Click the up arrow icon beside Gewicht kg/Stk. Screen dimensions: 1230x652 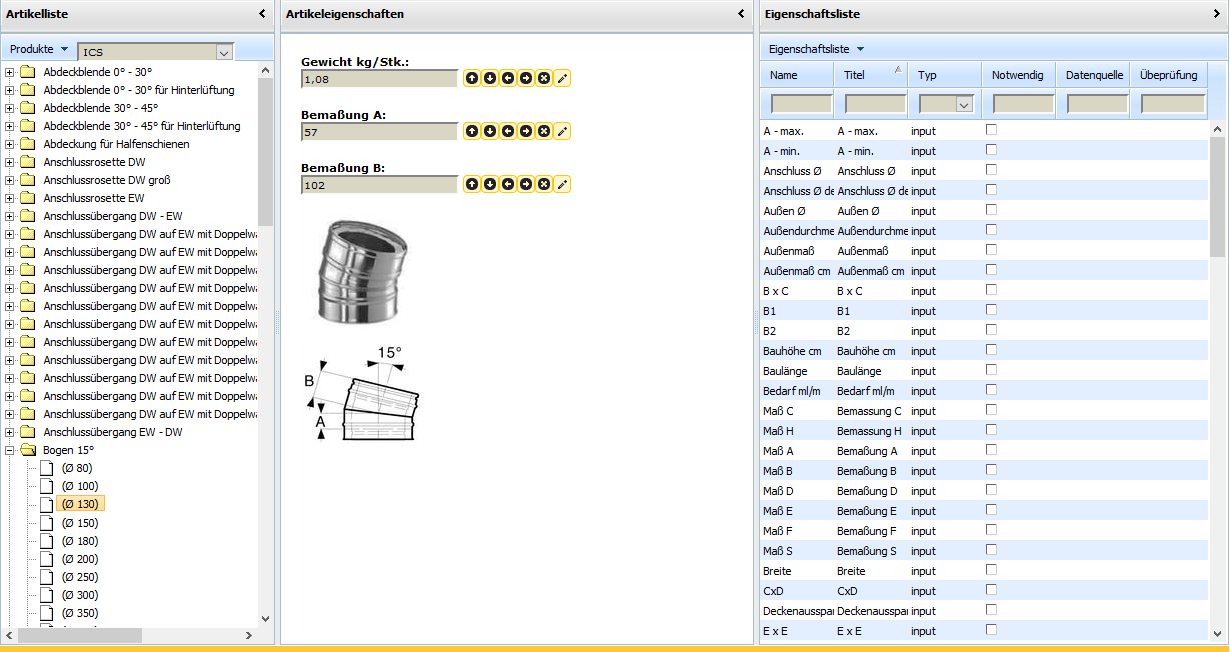point(472,78)
